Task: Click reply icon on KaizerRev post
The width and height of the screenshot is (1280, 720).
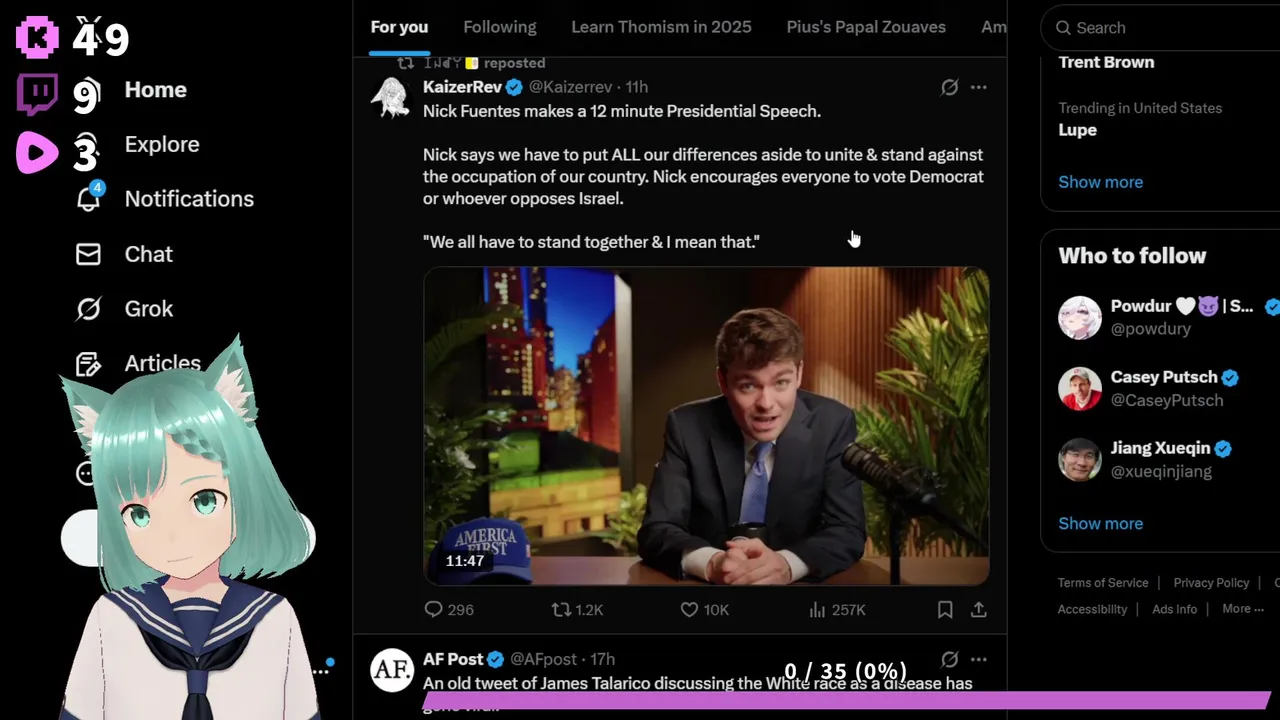Action: 433,609
